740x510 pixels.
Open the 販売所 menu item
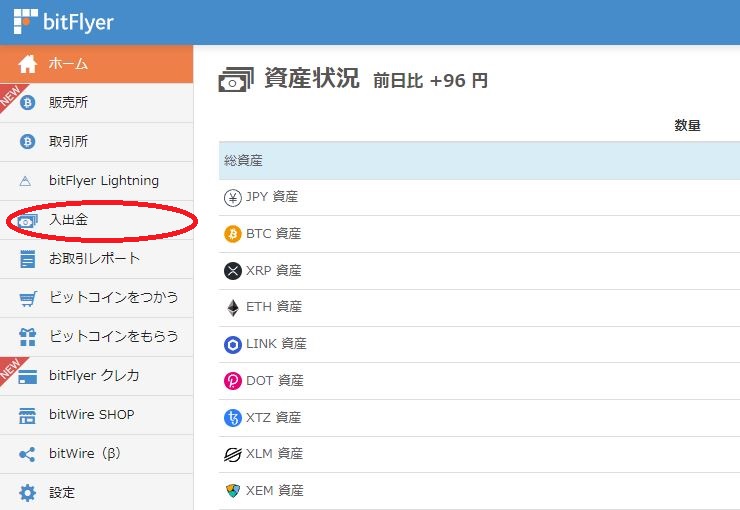pos(96,103)
